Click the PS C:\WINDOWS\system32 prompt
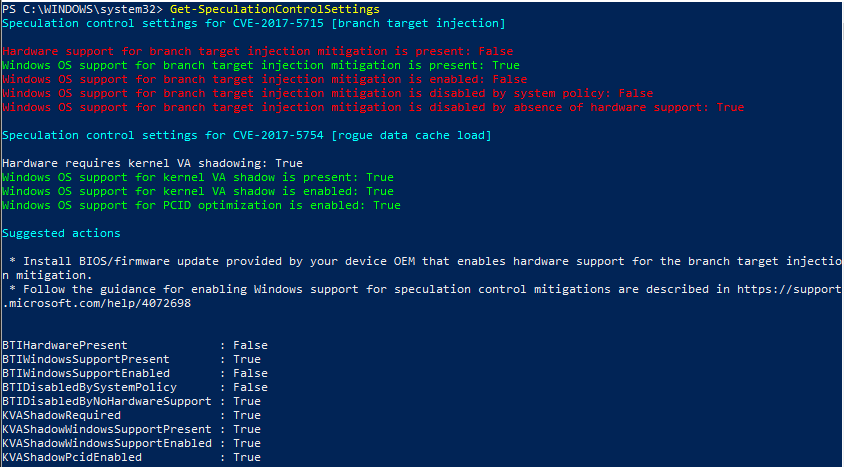The height and width of the screenshot is (467, 844). point(80,8)
